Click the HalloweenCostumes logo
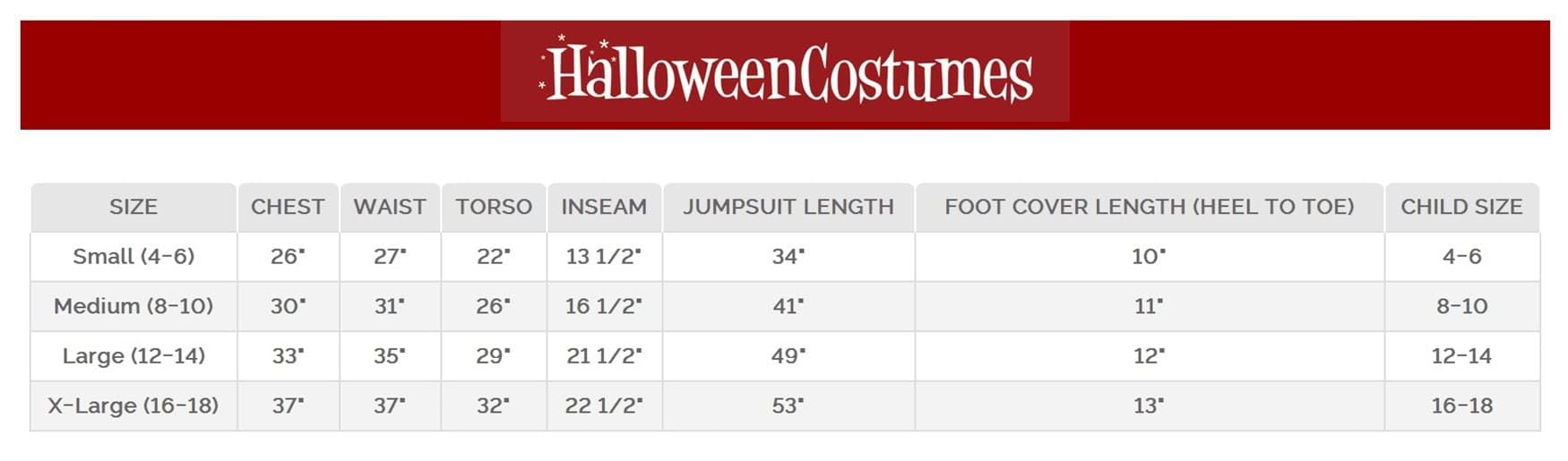Viewport: 1568px width, 461px height. point(785,72)
